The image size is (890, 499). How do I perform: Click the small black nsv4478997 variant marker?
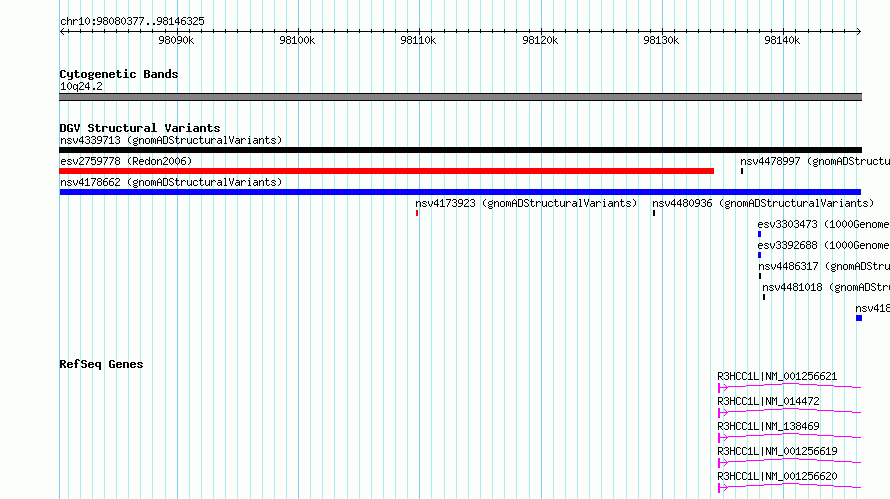[742, 171]
